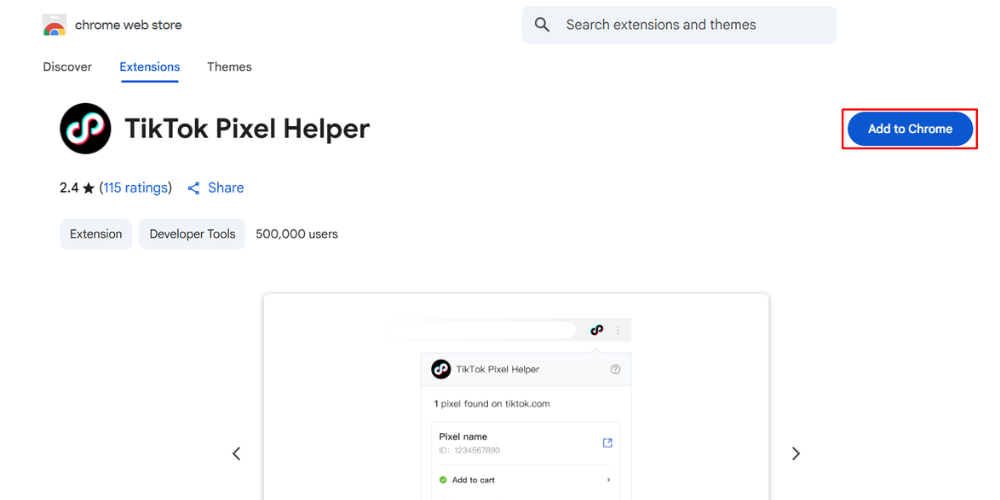Click the Share link

226,188
